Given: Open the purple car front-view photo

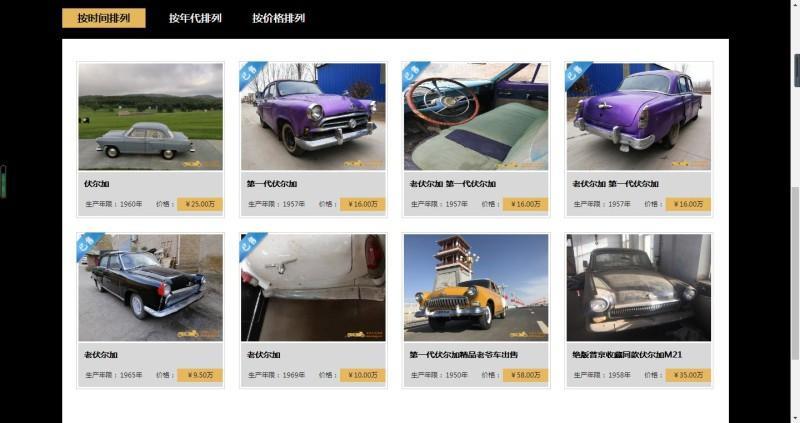Looking at the screenshot, I should tap(313, 116).
